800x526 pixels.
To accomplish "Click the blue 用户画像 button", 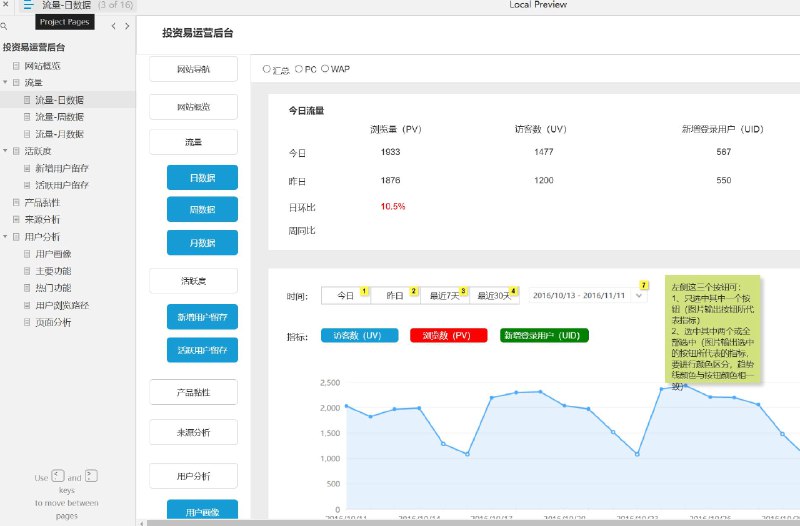I will pyautogui.click(x=202, y=510).
